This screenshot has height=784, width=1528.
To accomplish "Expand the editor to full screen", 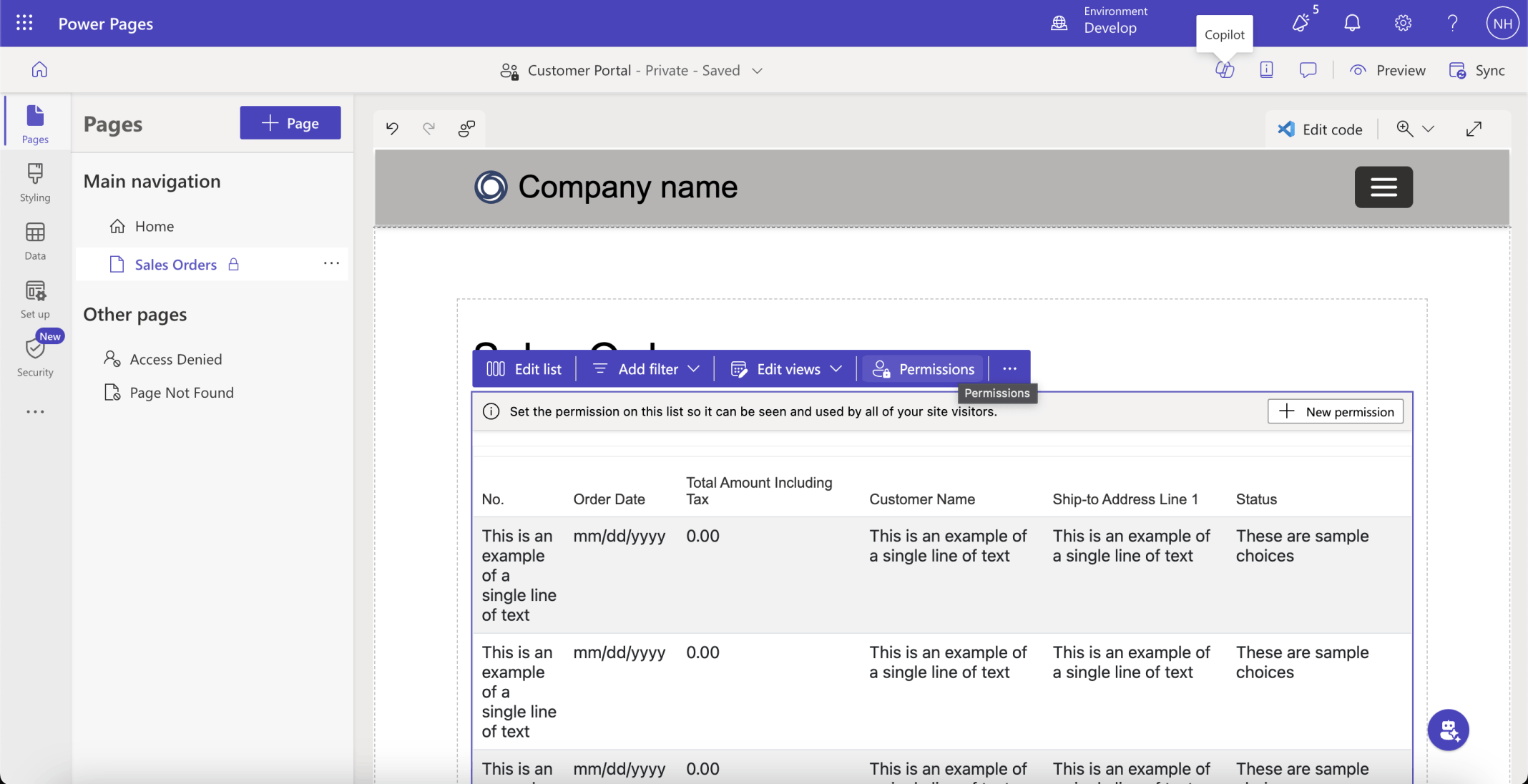I will [x=1474, y=129].
